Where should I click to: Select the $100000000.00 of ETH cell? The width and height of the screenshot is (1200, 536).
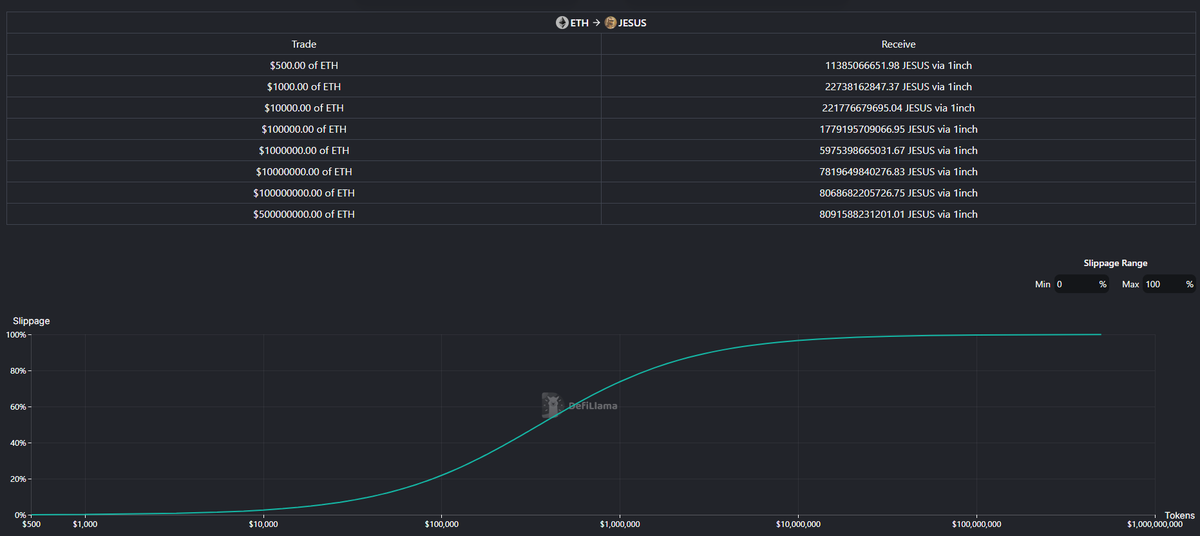[x=304, y=193]
